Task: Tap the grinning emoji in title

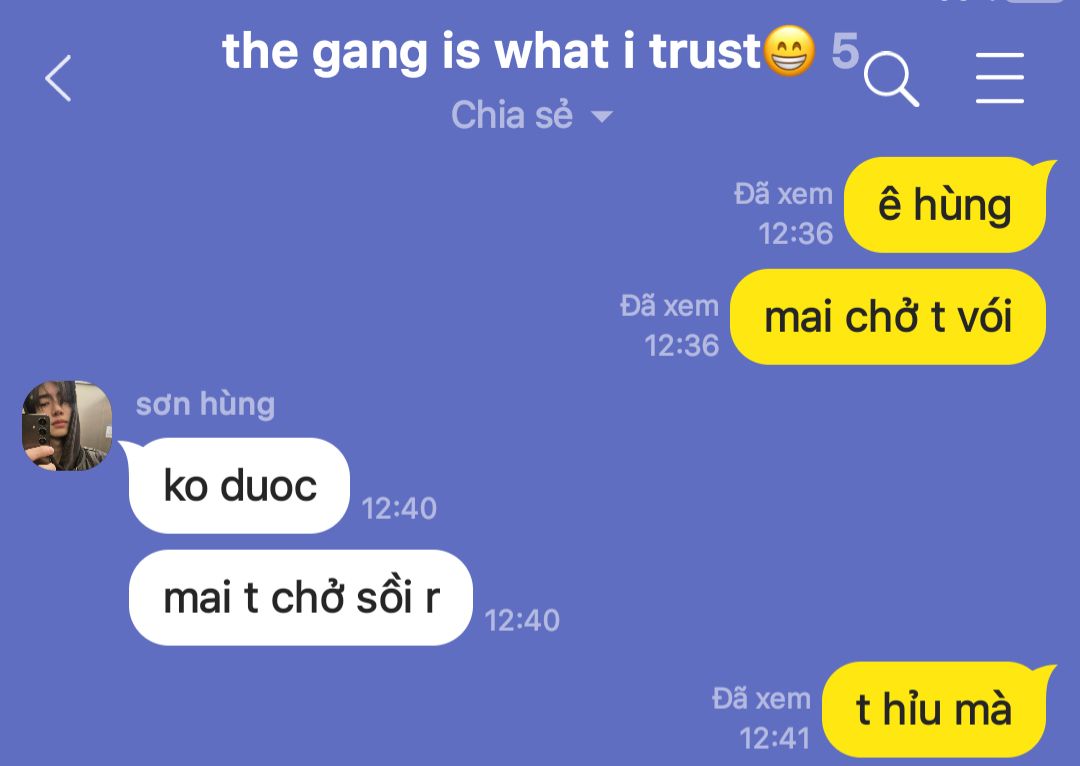Action: point(790,51)
